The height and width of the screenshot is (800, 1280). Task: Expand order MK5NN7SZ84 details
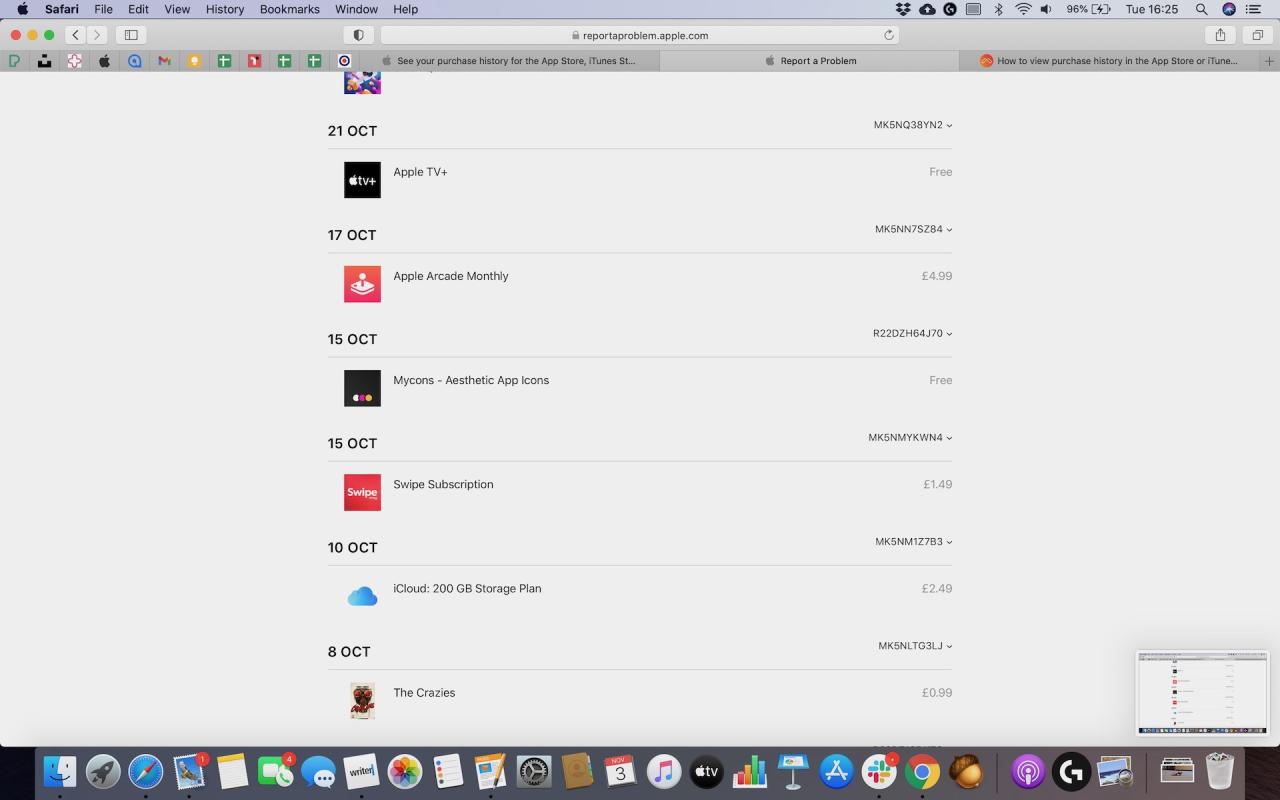(913, 229)
